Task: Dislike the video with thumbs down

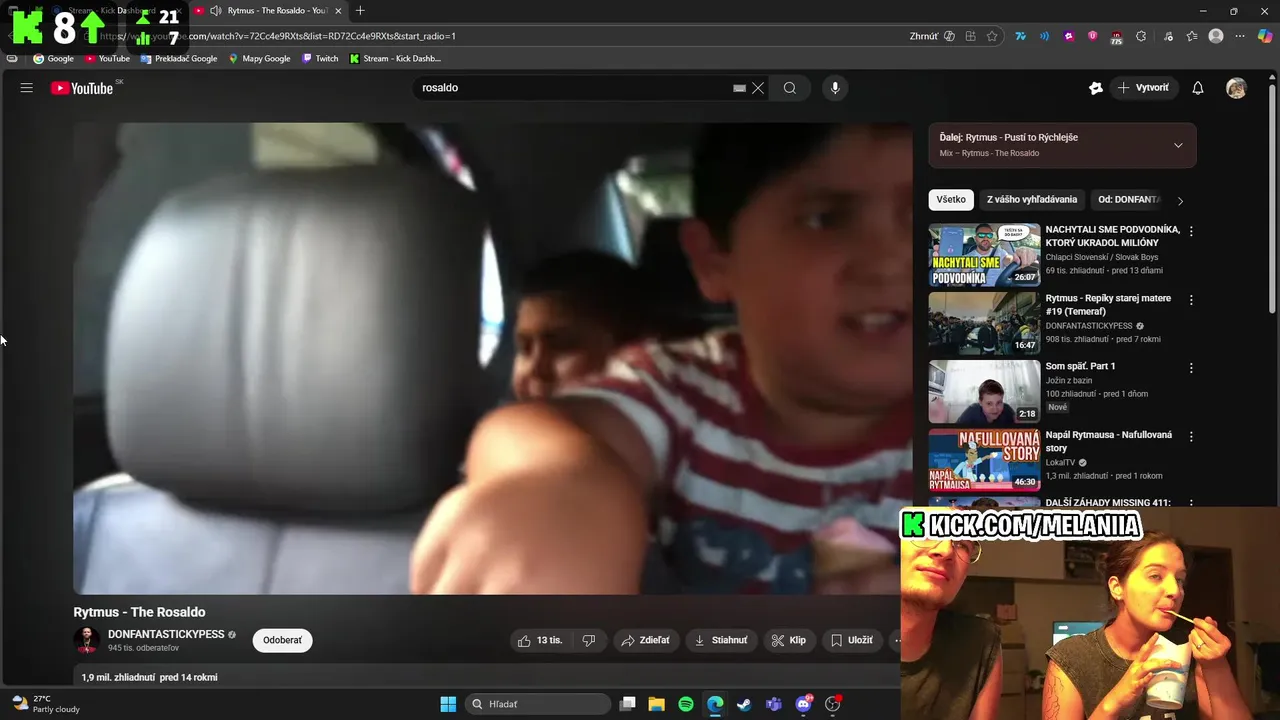Action: (x=589, y=640)
